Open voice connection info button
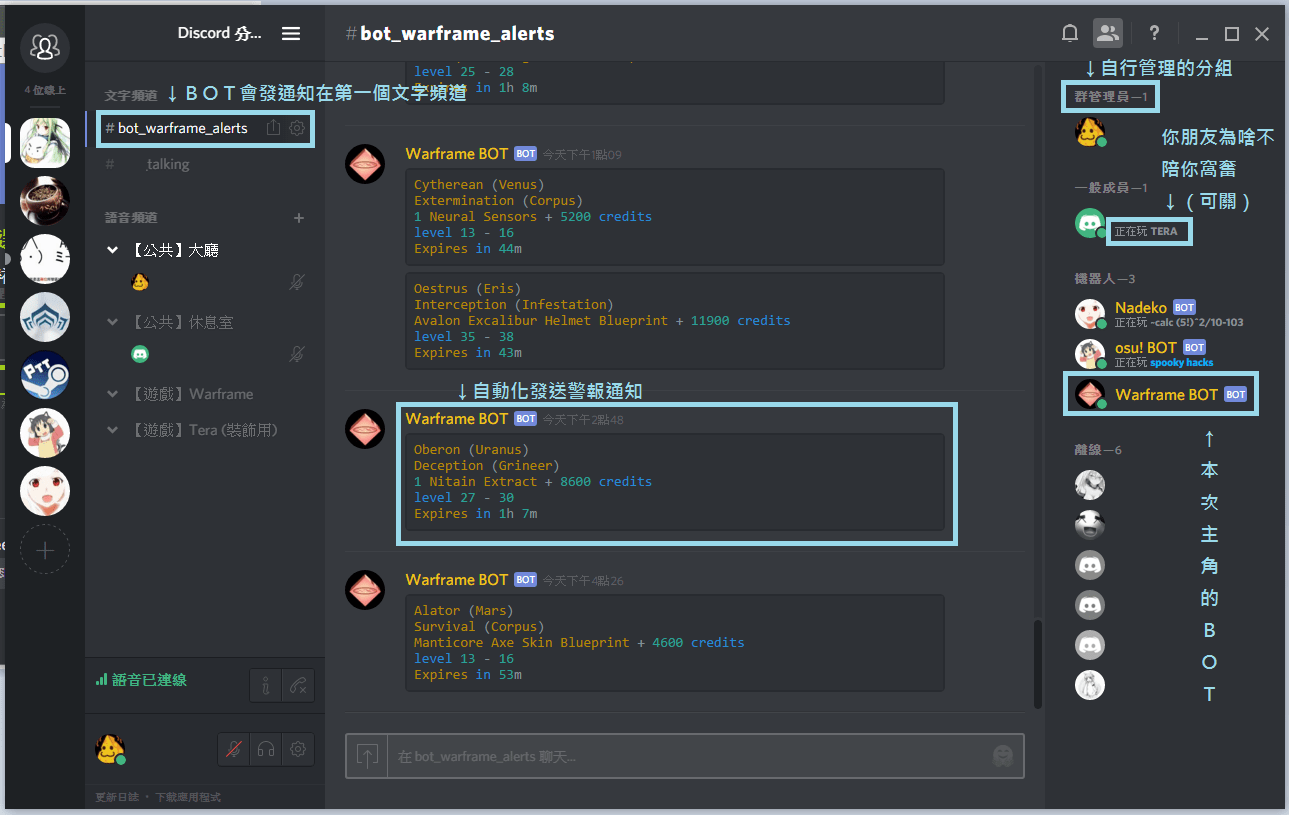This screenshot has height=815, width=1289. [265, 685]
